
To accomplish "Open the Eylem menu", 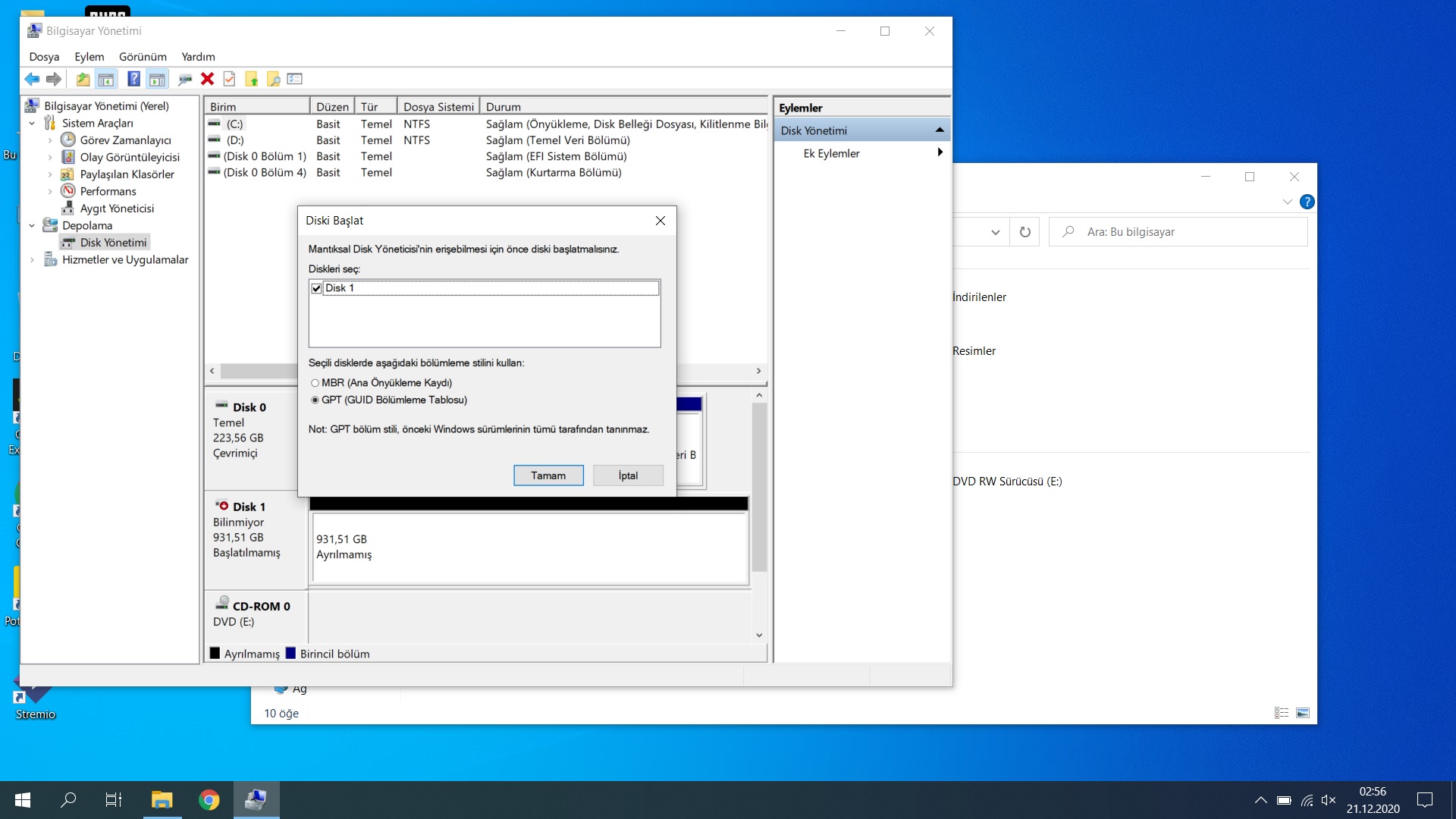I will [89, 57].
